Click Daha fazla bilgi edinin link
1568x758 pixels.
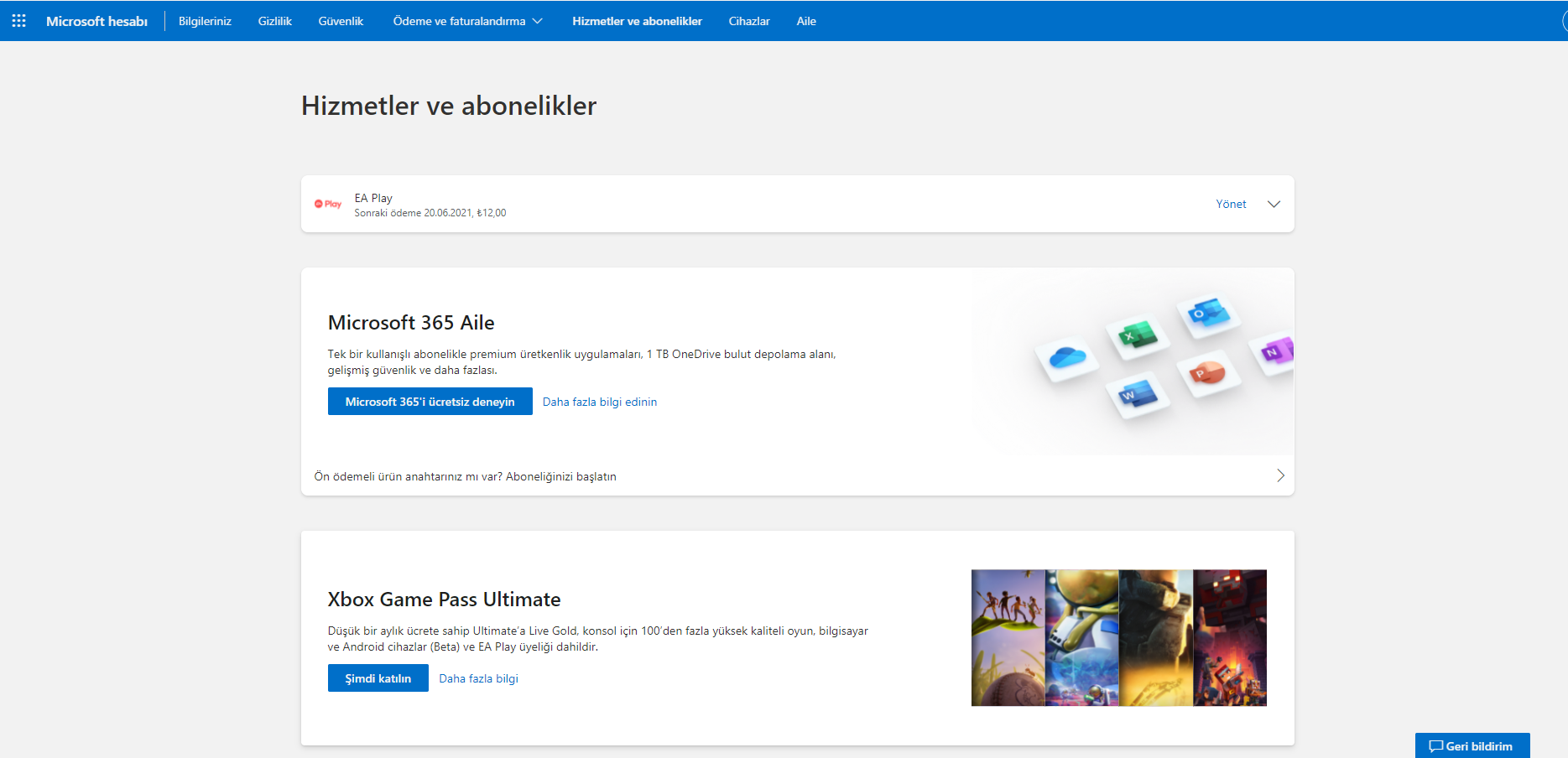pyautogui.click(x=600, y=402)
